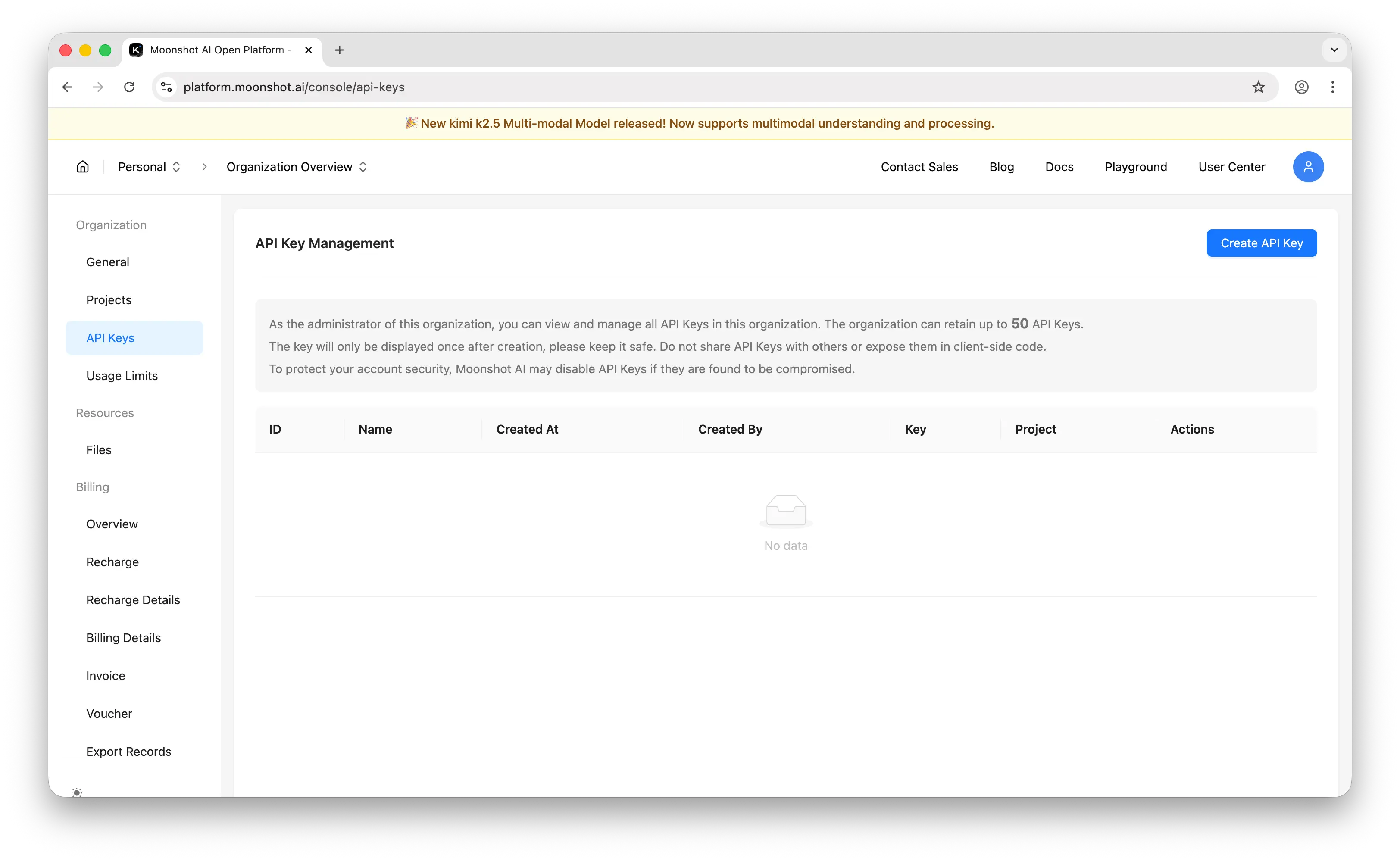The height and width of the screenshot is (861, 1400).
Task: Reload the page with the refresh icon
Action: (129, 87)
